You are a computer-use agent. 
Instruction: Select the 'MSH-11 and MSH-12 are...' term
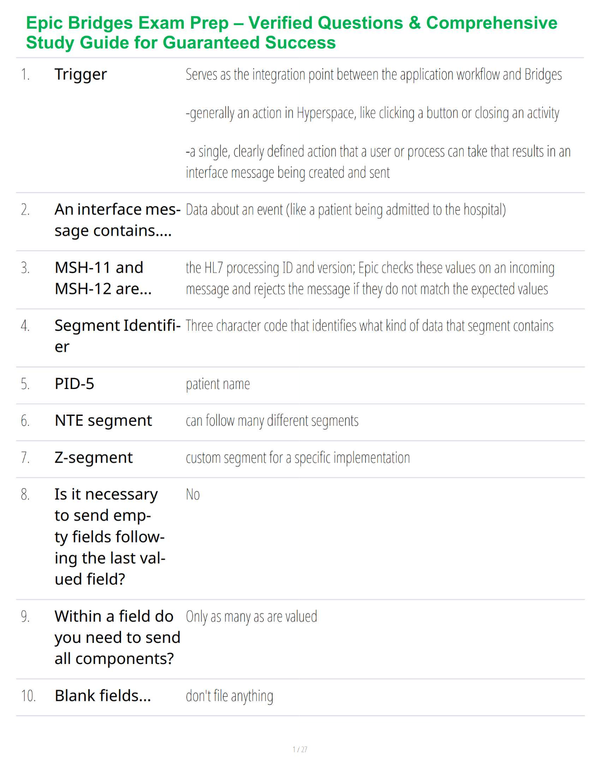(x=103, y=278)
